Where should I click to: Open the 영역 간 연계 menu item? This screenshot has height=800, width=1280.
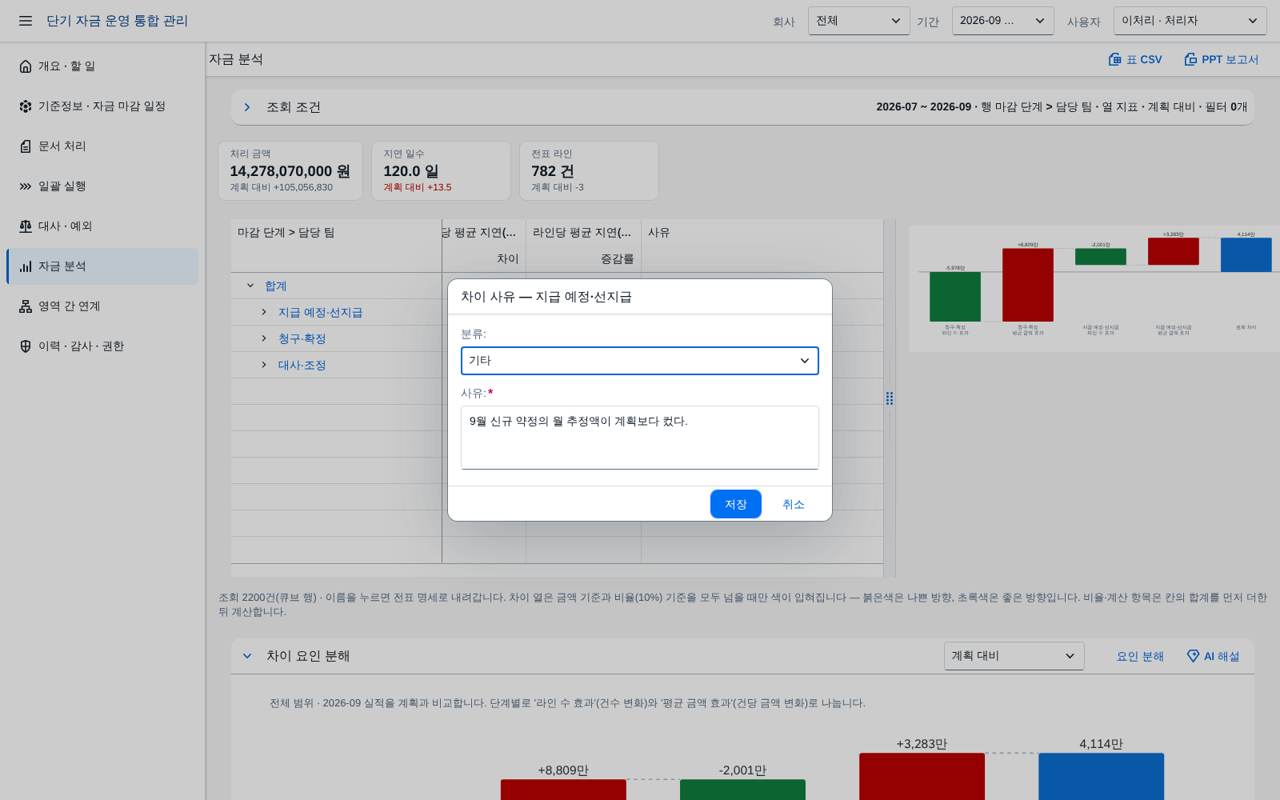click(102, 306)
